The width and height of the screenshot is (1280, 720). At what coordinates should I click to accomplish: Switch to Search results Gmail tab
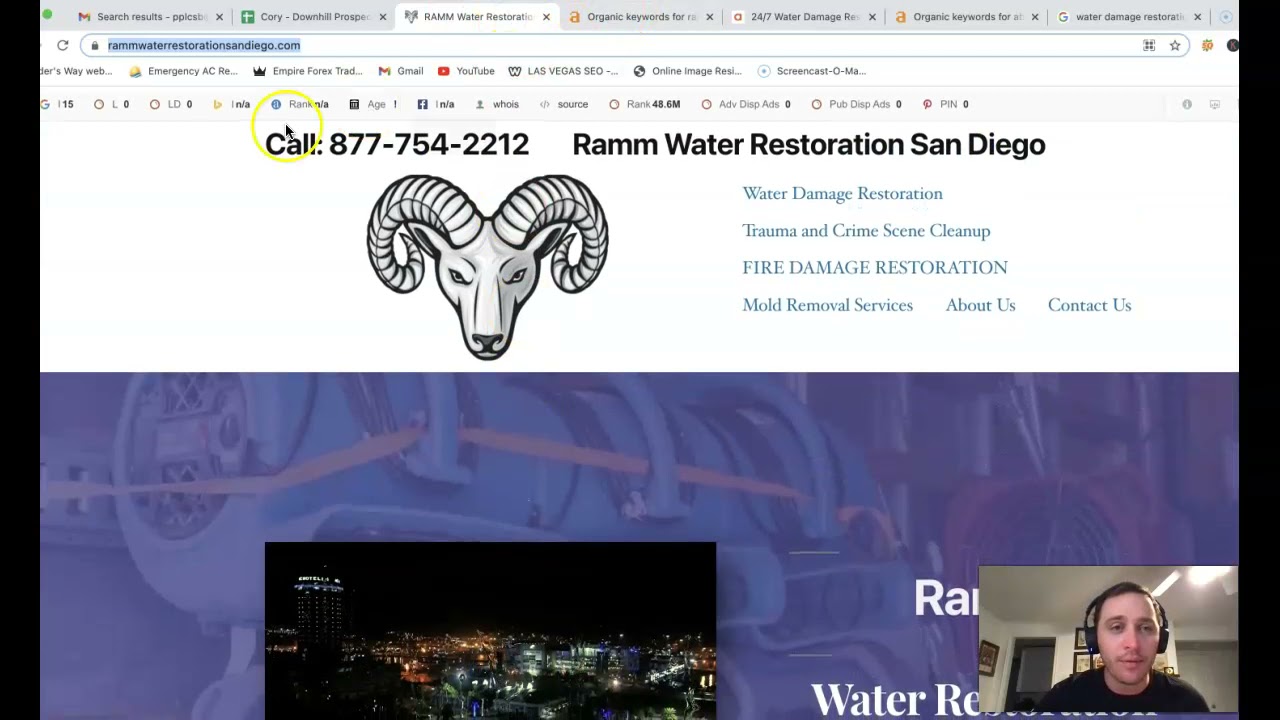pyautogui.click(x=151, y=17)
